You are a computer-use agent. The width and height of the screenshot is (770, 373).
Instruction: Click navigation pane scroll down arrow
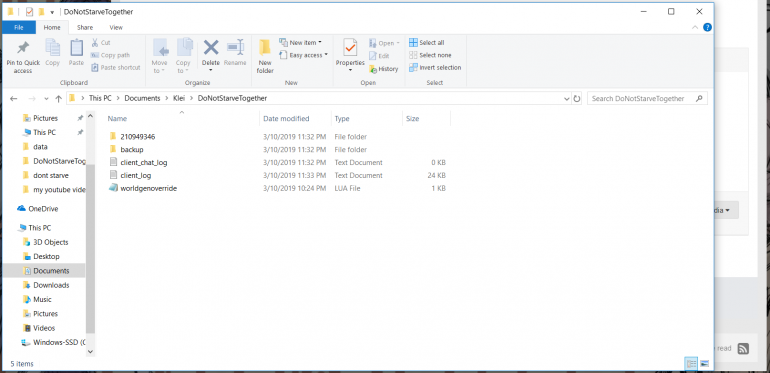(x=90, y=351)
